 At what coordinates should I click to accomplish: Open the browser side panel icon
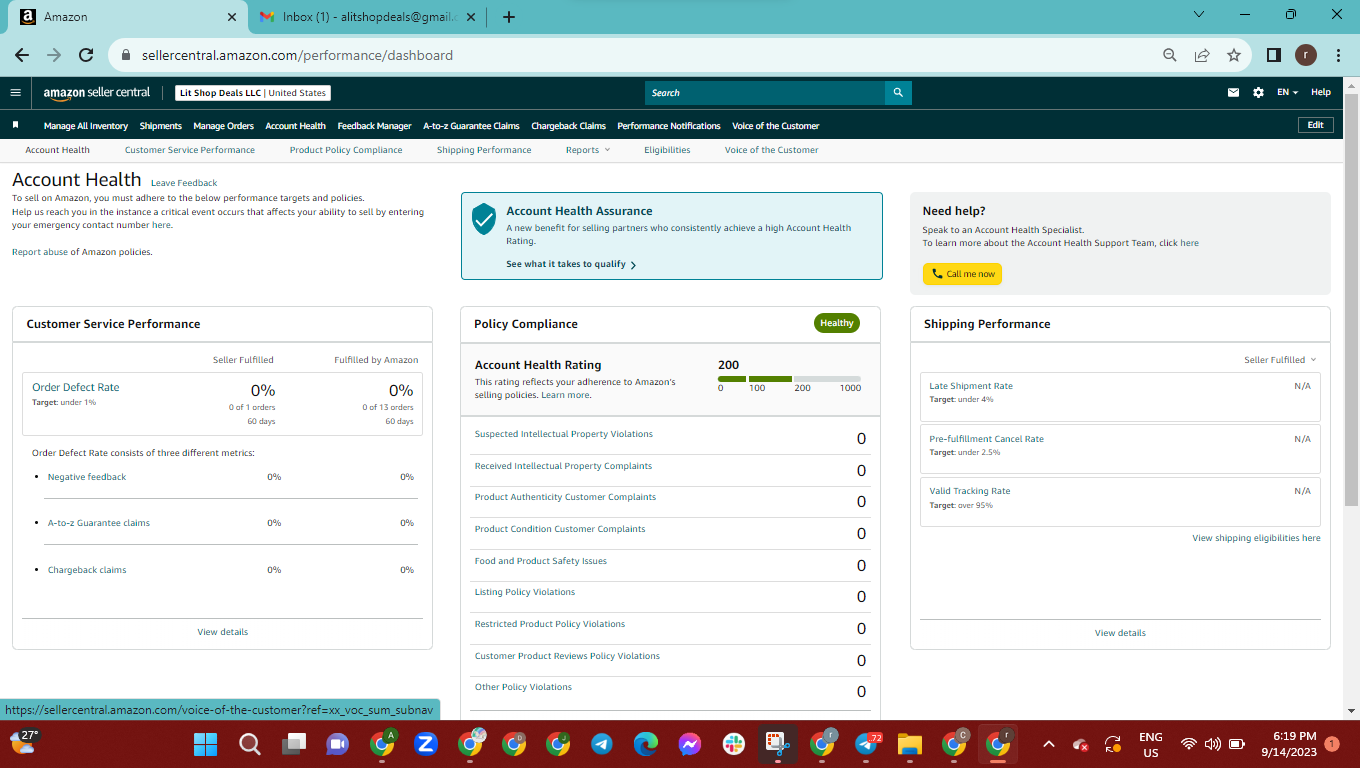coord(1274,55)
